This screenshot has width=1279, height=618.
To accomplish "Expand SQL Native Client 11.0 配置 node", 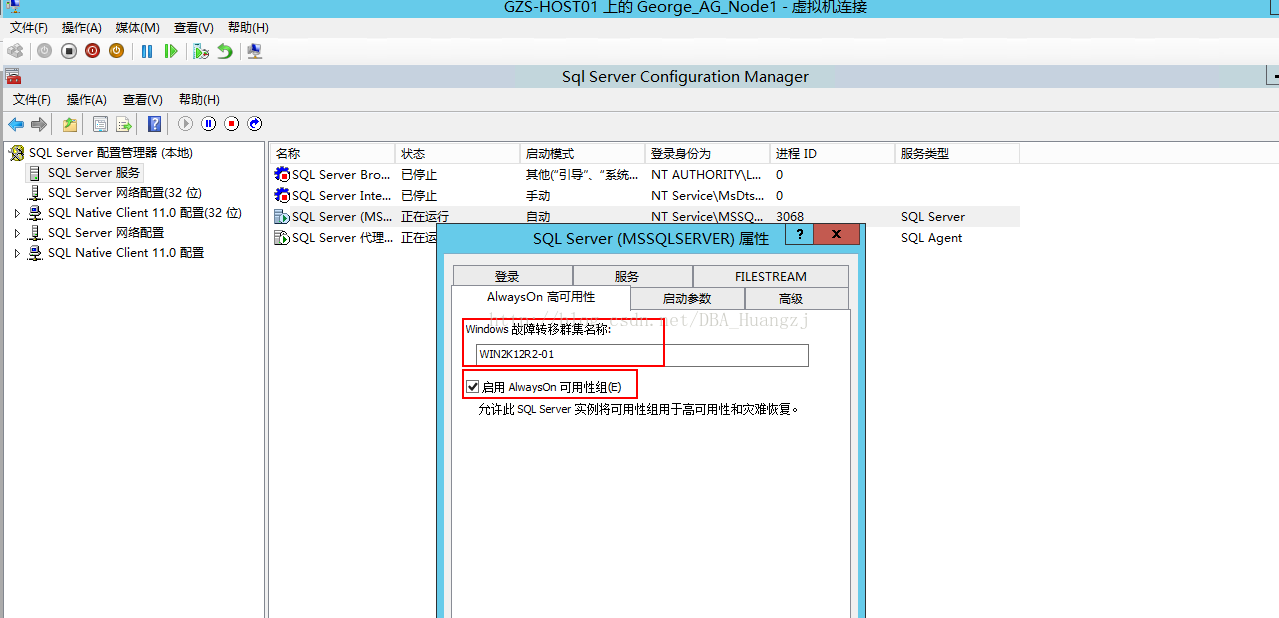I will tap(17, 253).
